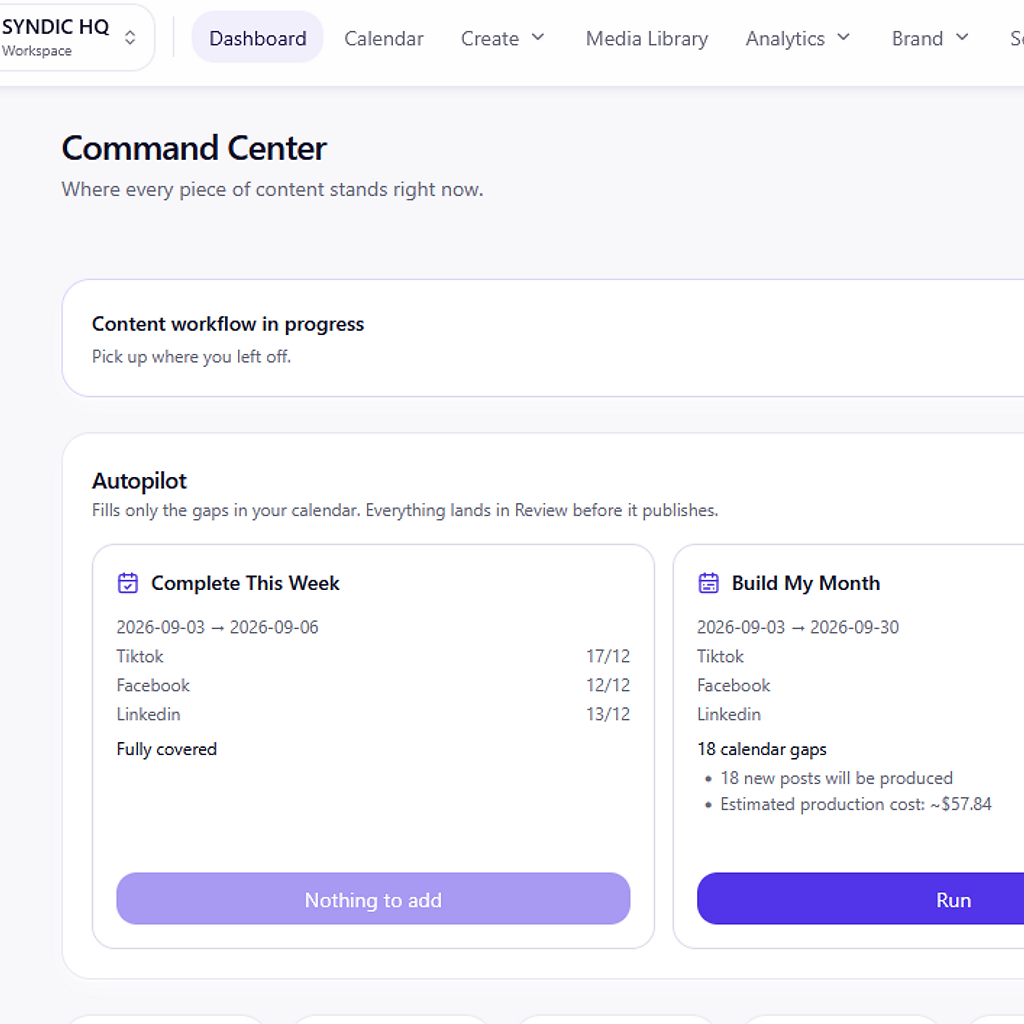Screen dimensions: 1024x1024
Task: Click the Command Center page title
Action: click(x=194, y=148)
